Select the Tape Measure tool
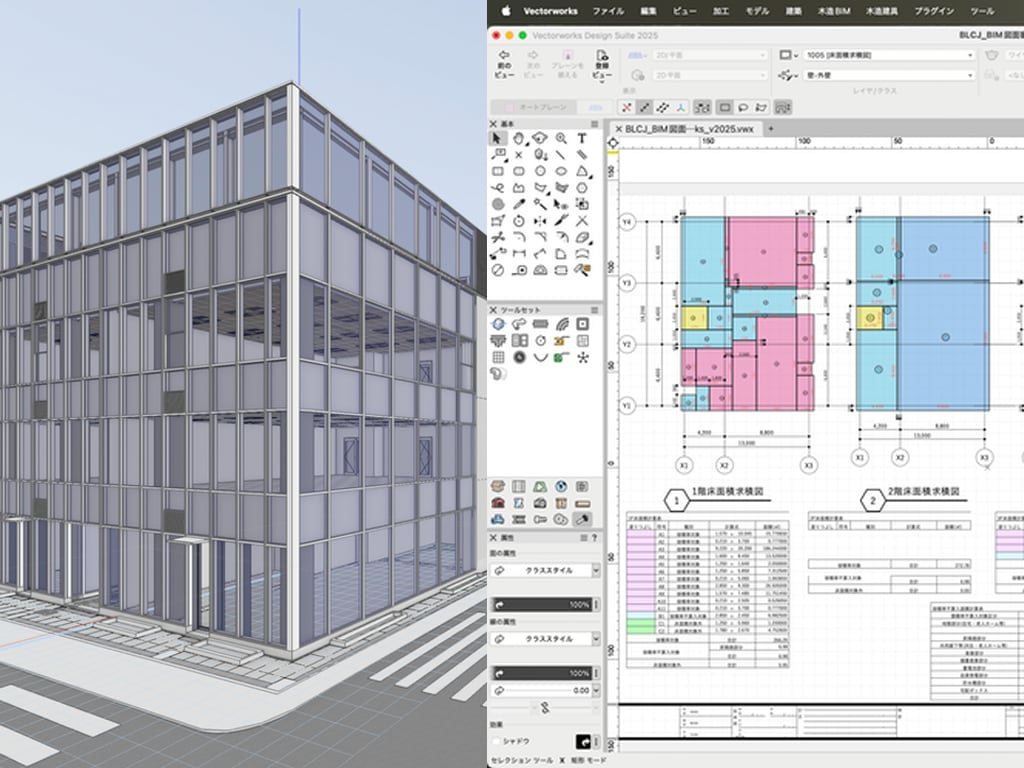The height and width of the screenshot is (768, 1024). click(519, 270)
